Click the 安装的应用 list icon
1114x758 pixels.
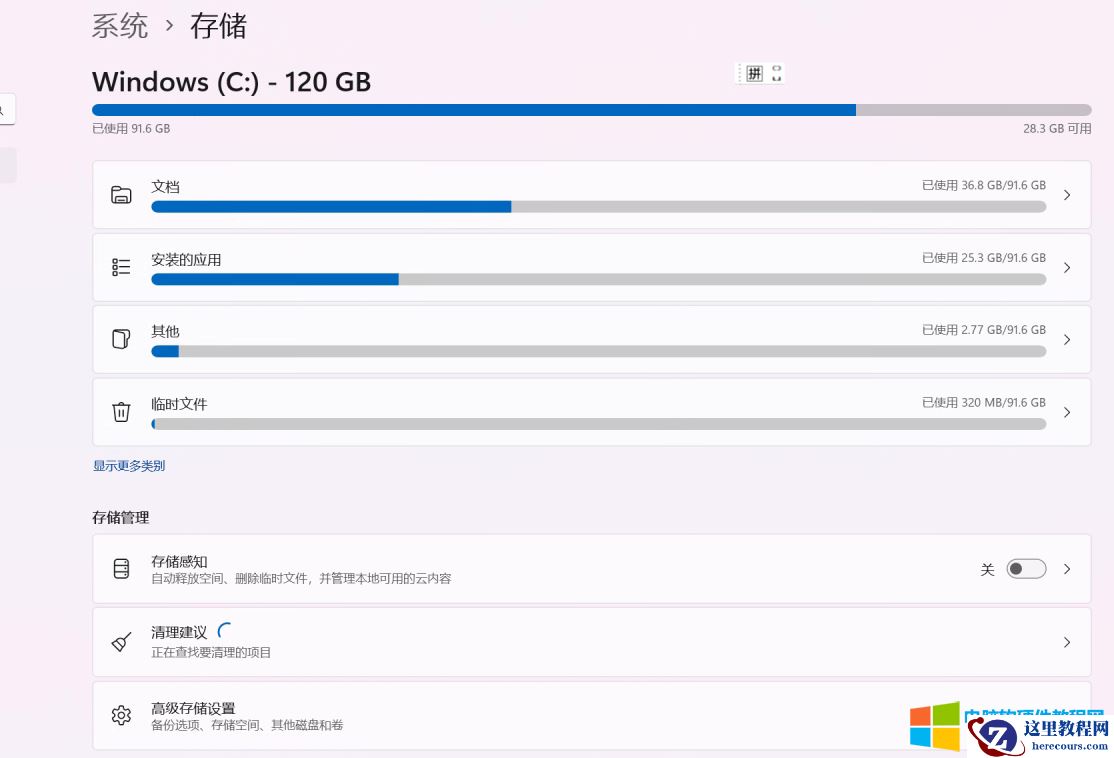coord(121,267)
